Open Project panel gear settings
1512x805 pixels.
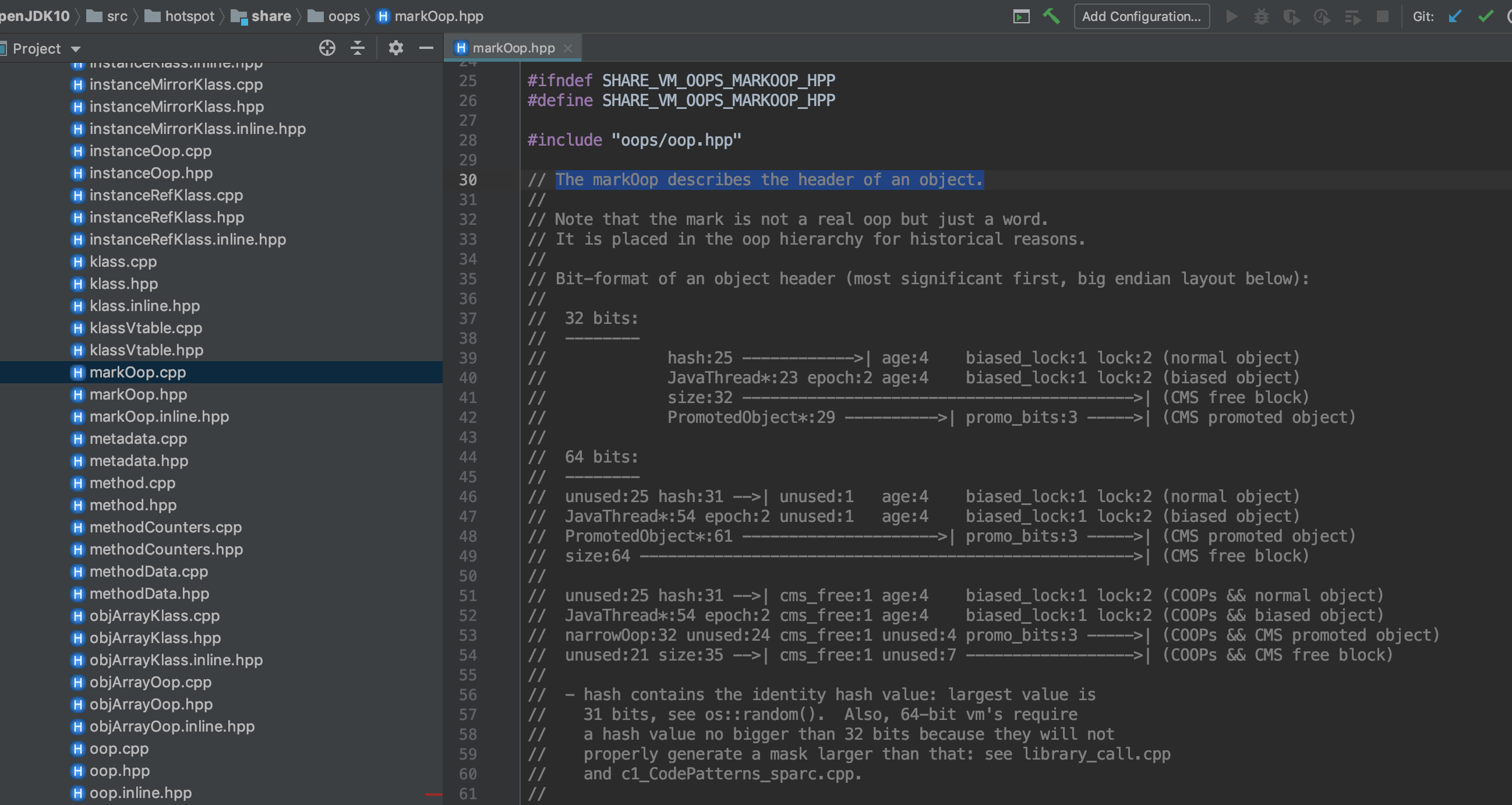395,48
